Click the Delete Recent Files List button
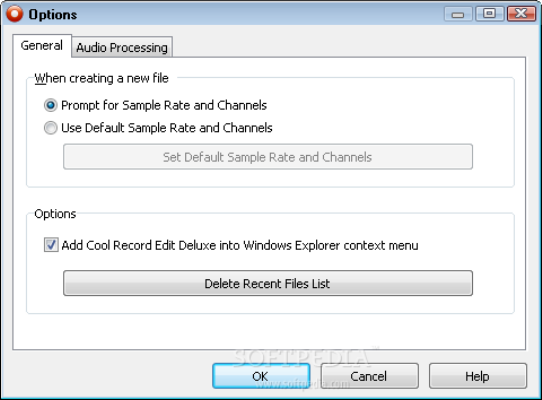 268,283
